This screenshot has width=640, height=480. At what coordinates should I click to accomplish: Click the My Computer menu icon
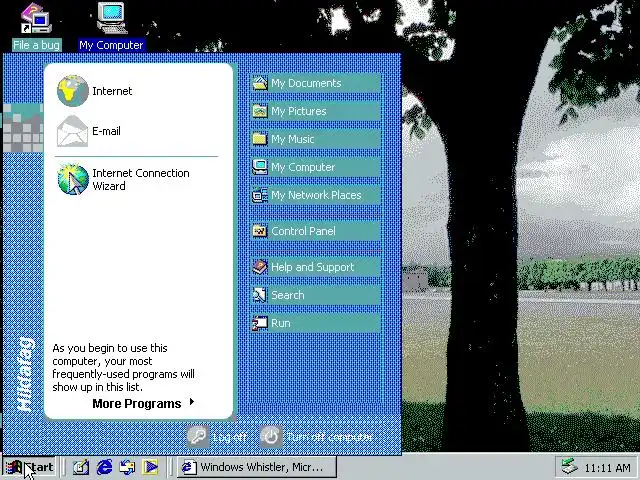(260, 167)
